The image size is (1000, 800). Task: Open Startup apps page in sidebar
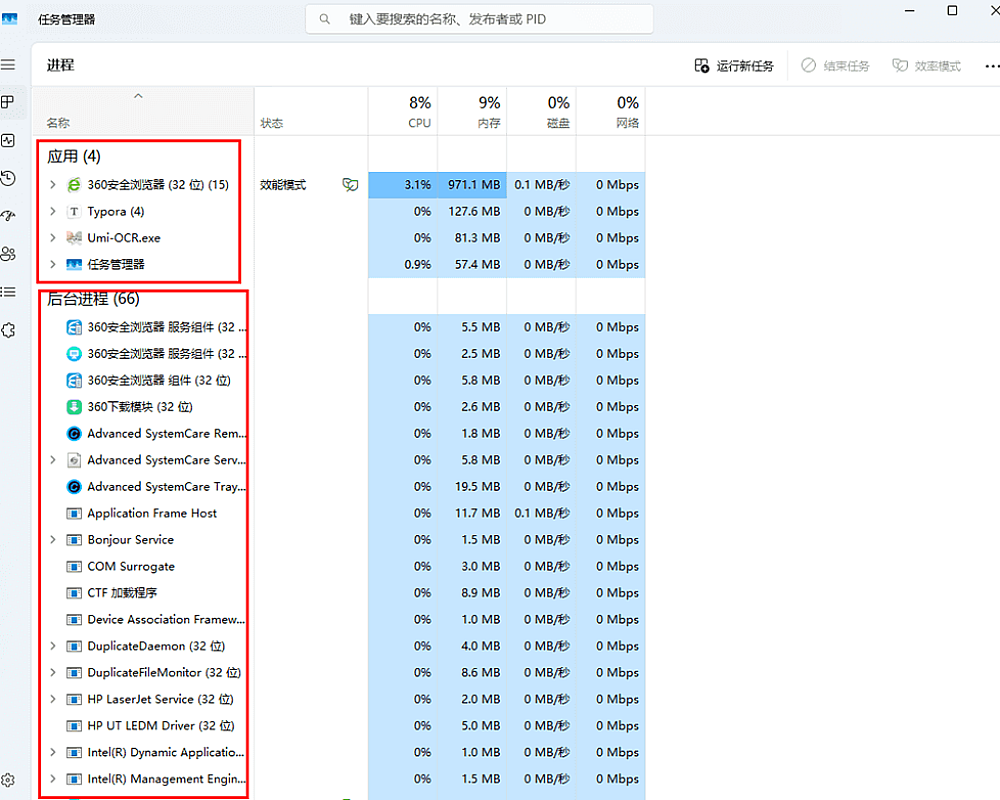[8, 216]
